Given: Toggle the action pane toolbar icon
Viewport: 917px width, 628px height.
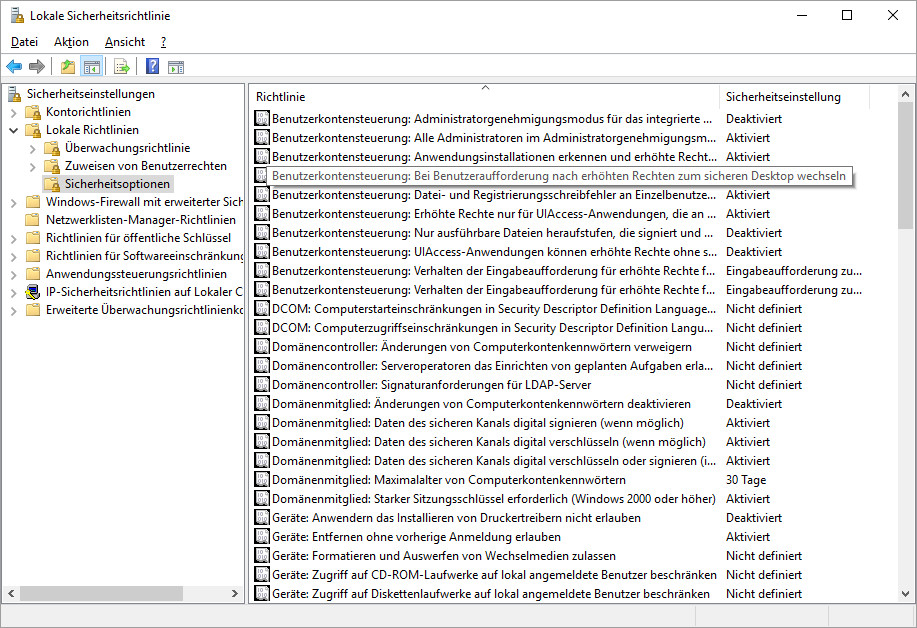Looking at the screenshot, I should [176, 67].
